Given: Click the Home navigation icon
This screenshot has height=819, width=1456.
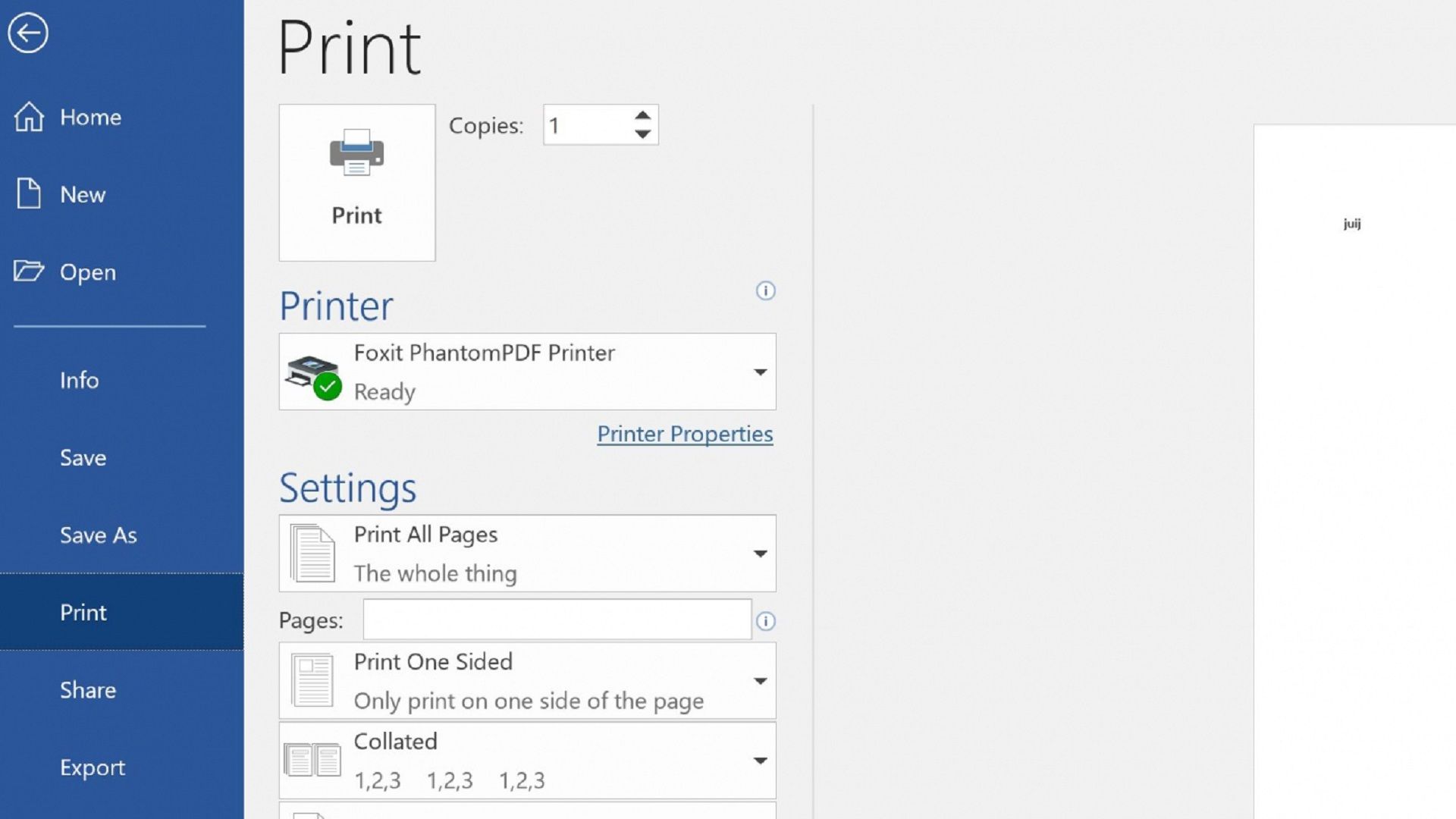Looking at the screenshot, I should coord(27,116).
